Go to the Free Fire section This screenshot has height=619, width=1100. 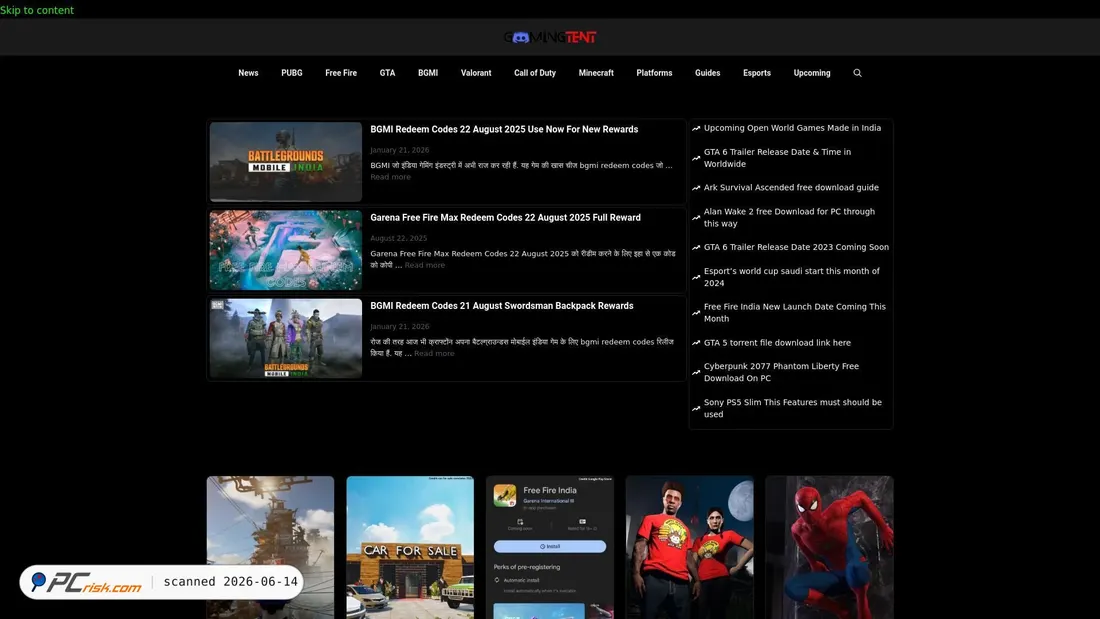pos(341,73)
